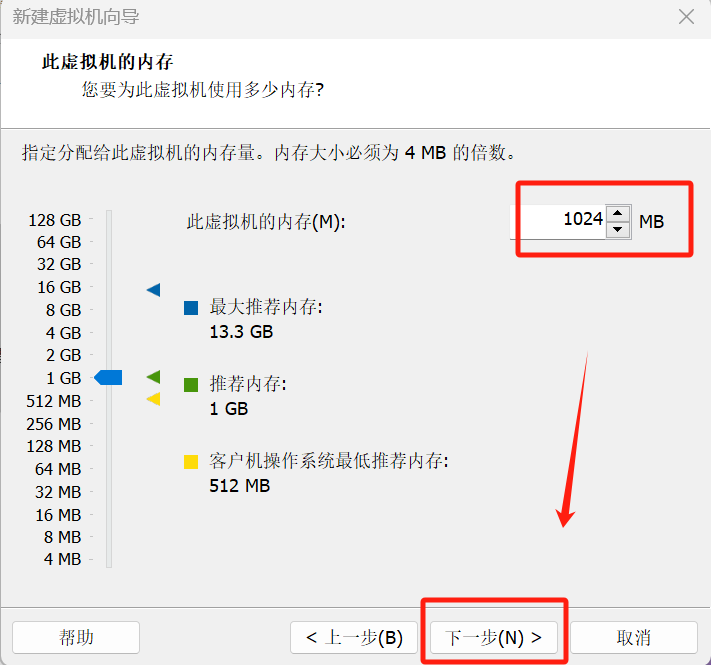
Task: Click the blue maximum recommended memory marker
Action: (x=153, y=290)
